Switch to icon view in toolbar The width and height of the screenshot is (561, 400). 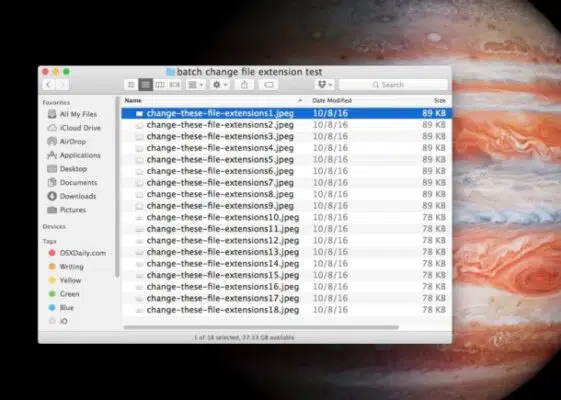(x=131, y=85)
